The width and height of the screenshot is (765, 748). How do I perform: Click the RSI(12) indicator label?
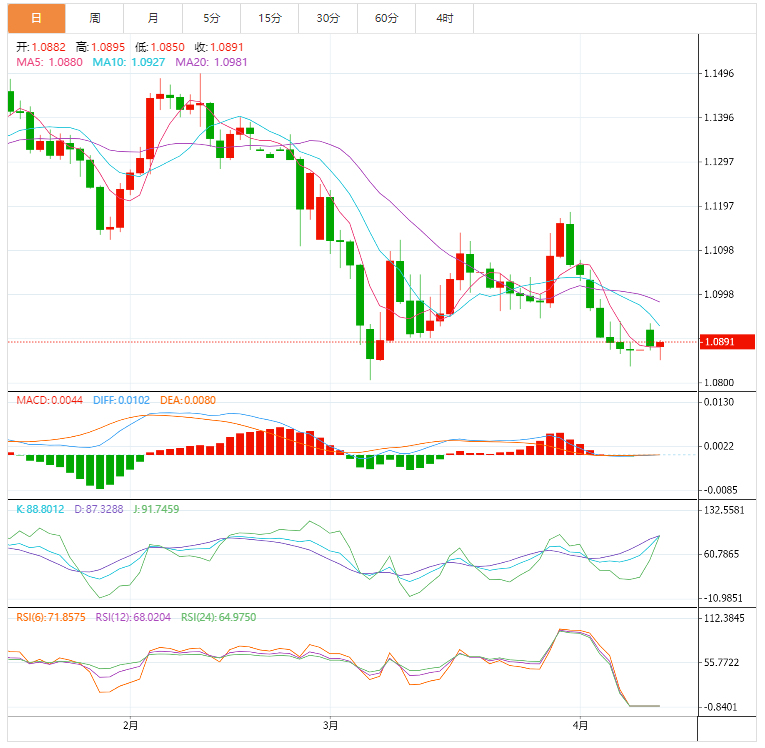pos(133,618)
